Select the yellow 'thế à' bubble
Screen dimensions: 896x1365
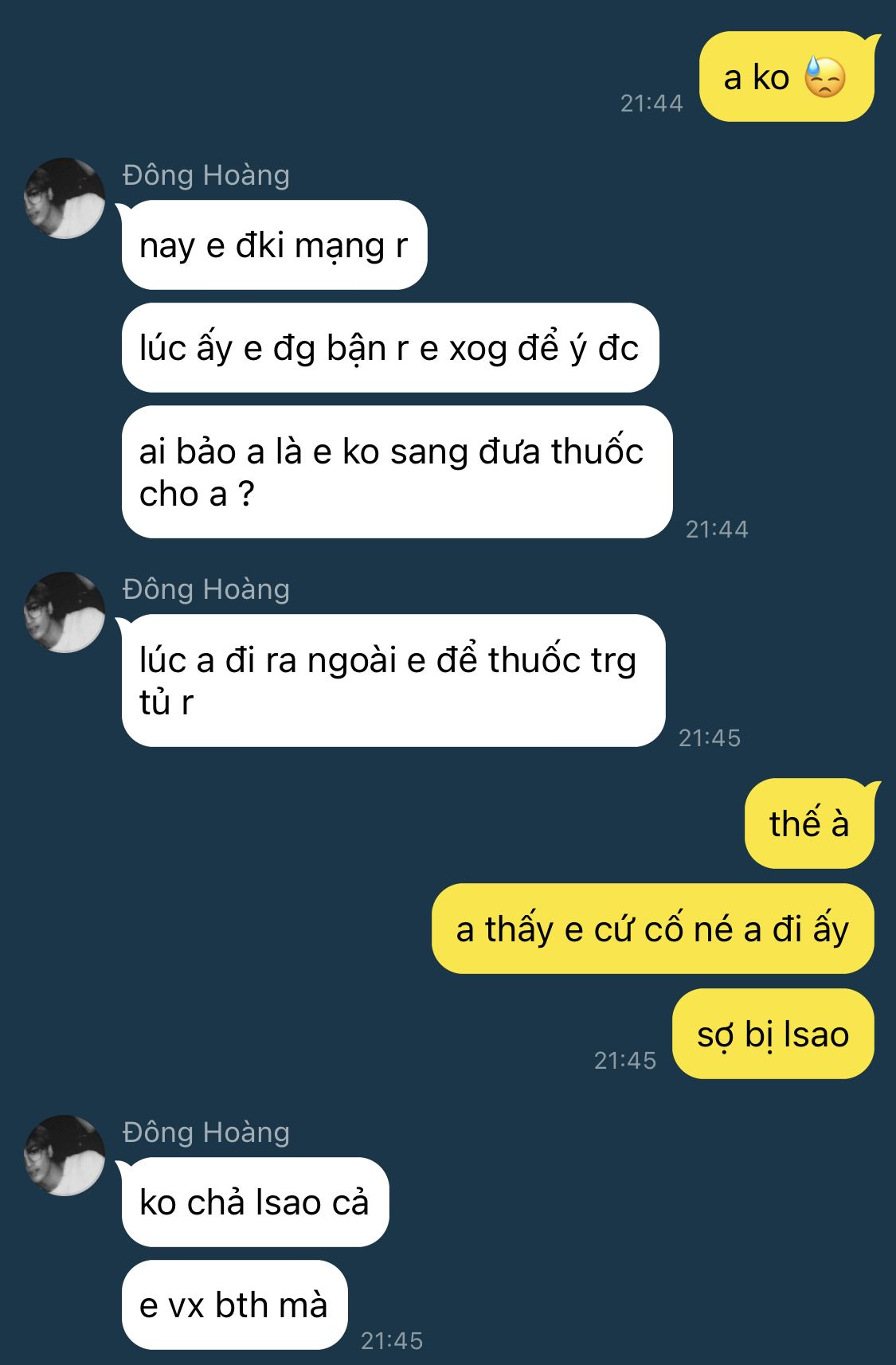tap(809, 823)
